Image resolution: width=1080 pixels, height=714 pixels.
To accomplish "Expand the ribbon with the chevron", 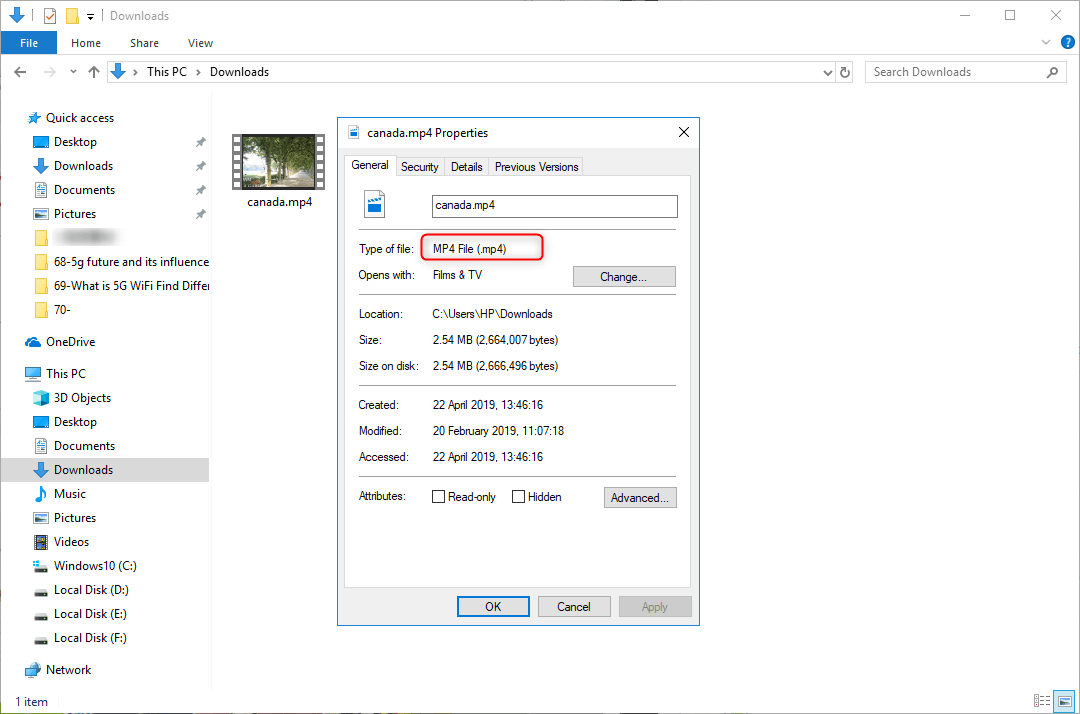I will click(x=1046, y=43).
